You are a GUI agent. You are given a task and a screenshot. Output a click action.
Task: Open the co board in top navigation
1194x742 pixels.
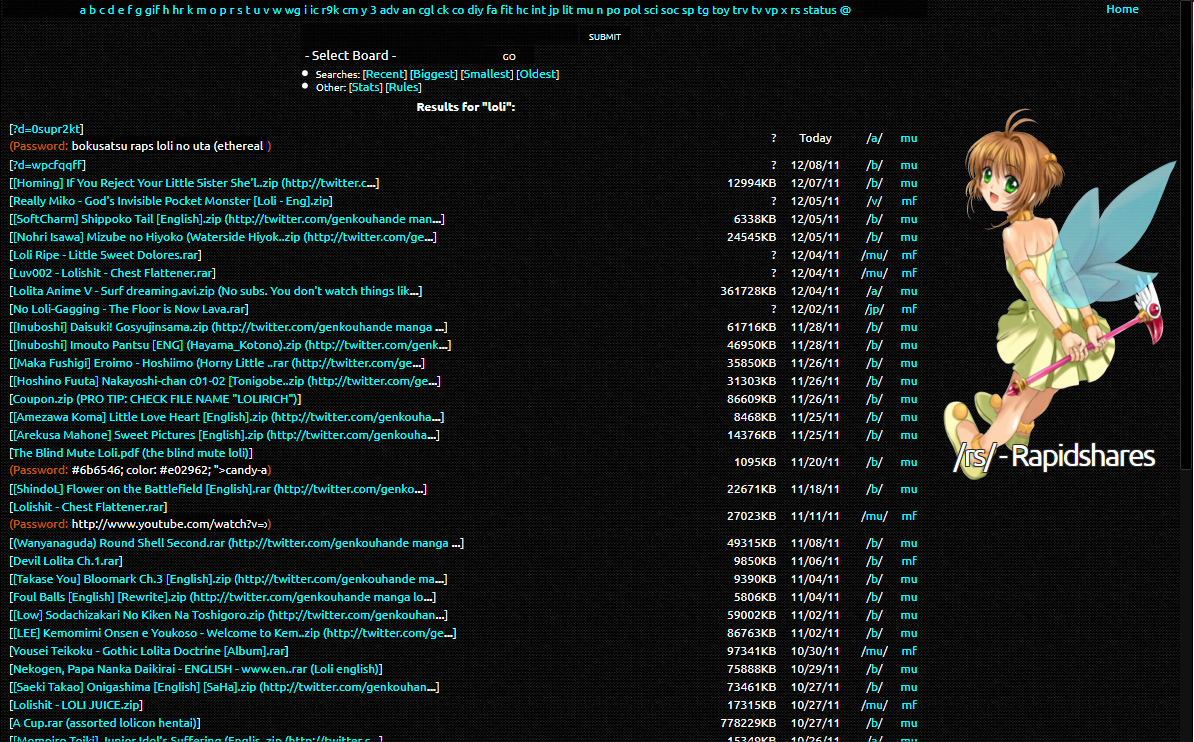(458, 10)
